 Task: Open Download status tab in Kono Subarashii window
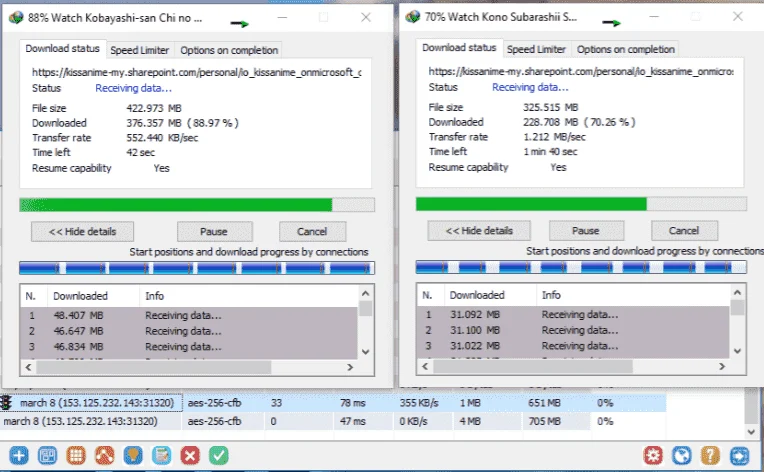[x=459, y=48]
